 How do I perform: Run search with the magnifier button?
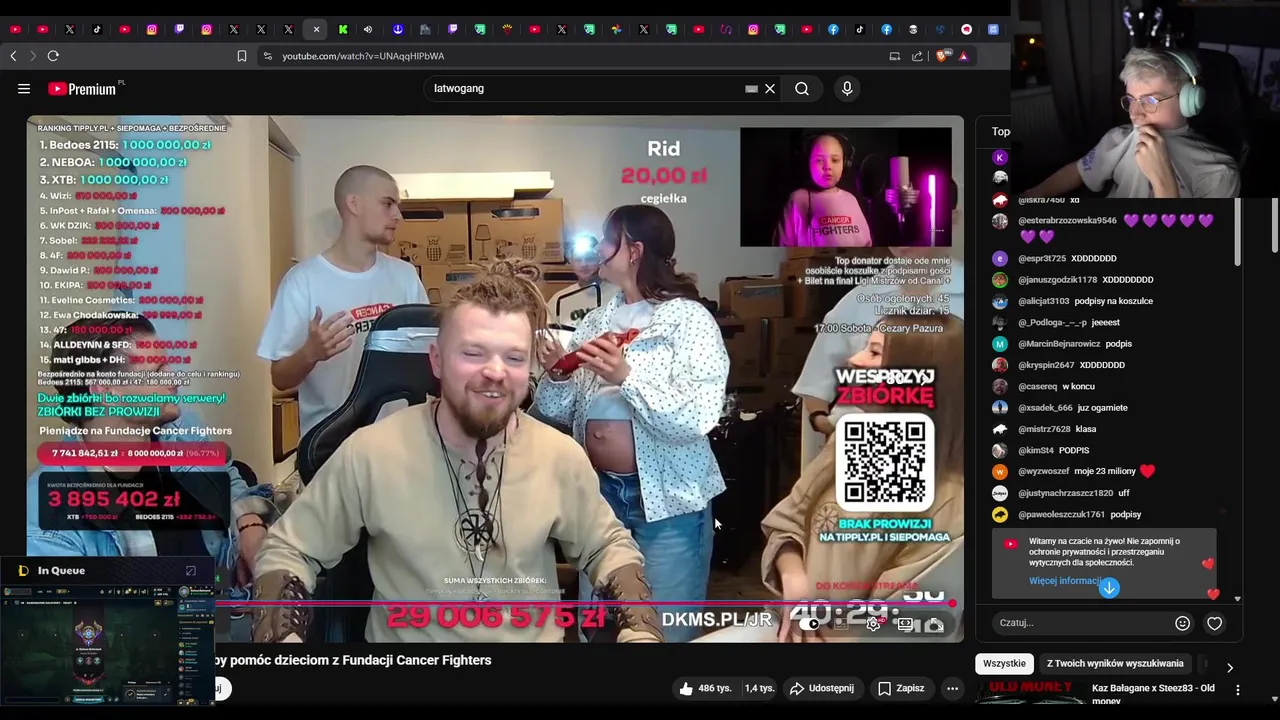click(802, 89)
